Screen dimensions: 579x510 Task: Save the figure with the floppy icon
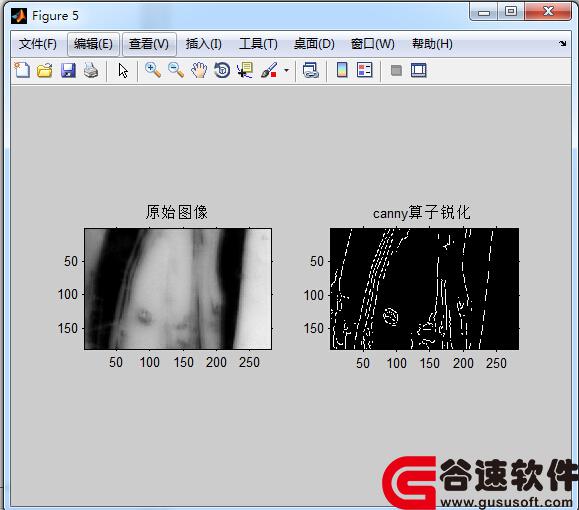[68, 70]
